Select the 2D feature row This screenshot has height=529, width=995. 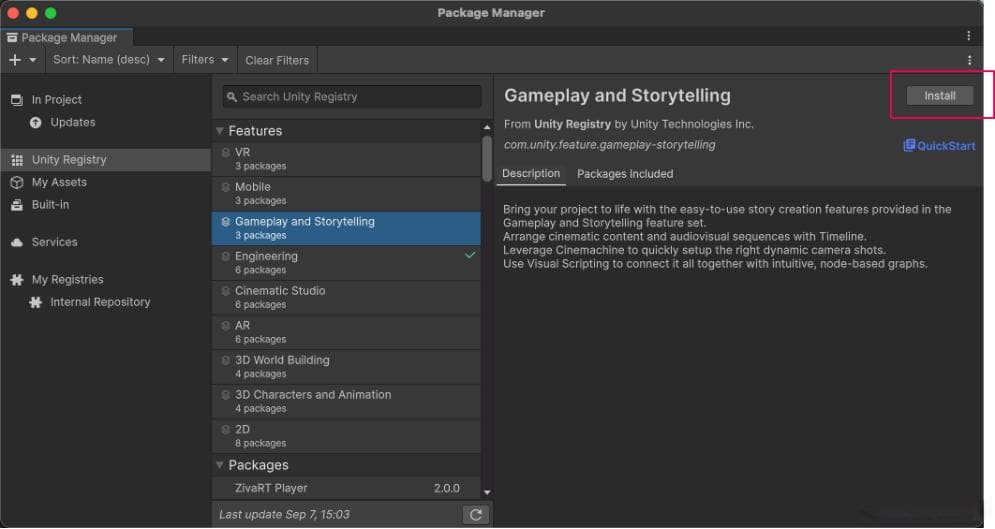(x=346, y=436)
